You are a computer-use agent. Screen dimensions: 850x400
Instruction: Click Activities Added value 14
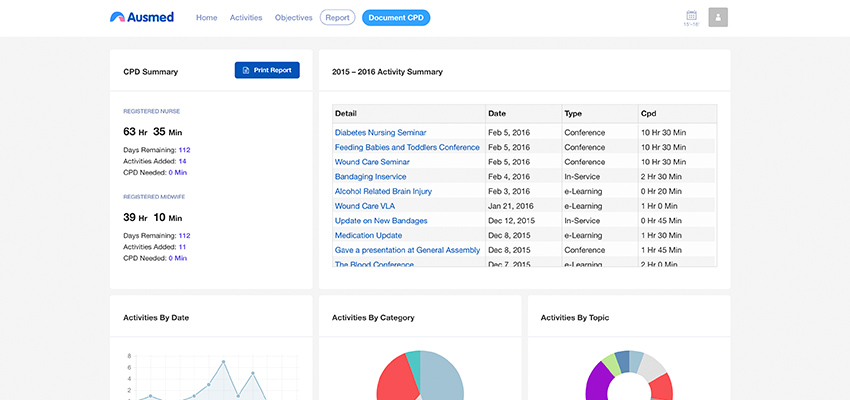(183, 161)
